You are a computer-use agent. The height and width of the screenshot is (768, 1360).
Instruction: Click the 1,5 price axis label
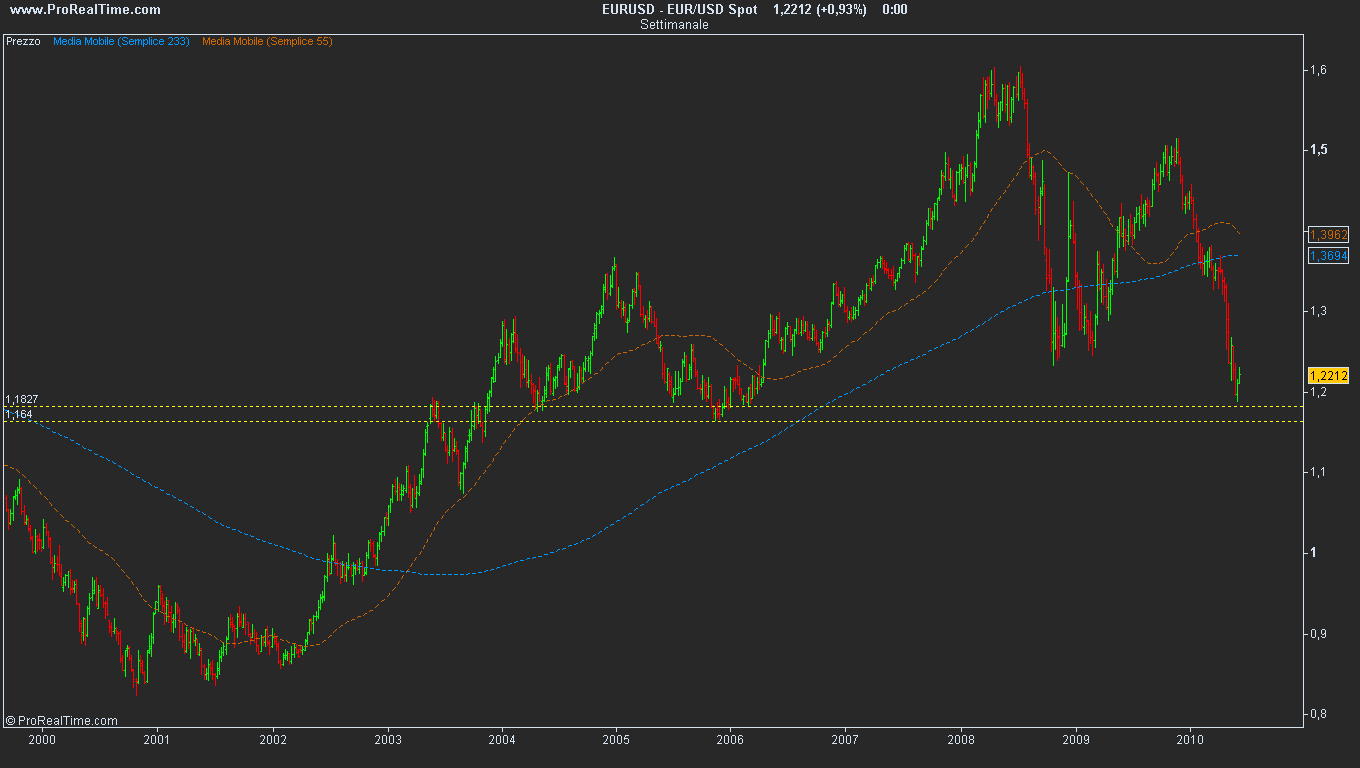pyautogui.click(x=1318, y=149)
